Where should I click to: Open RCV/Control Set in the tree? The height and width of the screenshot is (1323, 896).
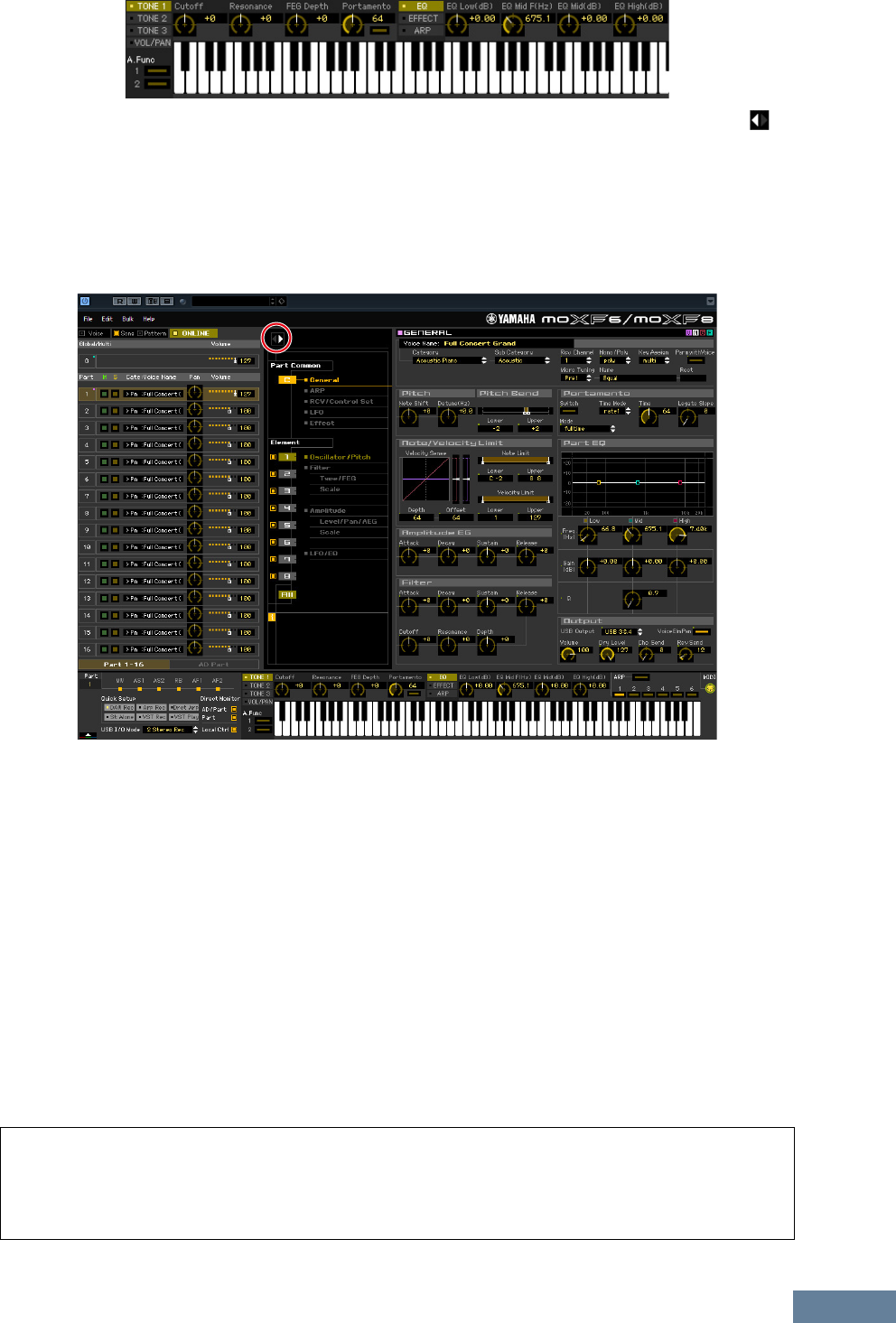pos(341,402)
